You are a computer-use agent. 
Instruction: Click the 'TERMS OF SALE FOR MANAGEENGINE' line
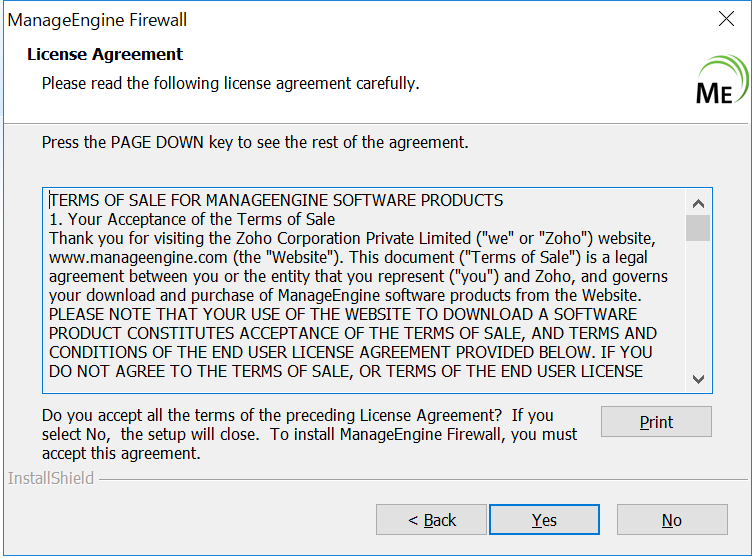pyautogui.click(x=276, y=201)
